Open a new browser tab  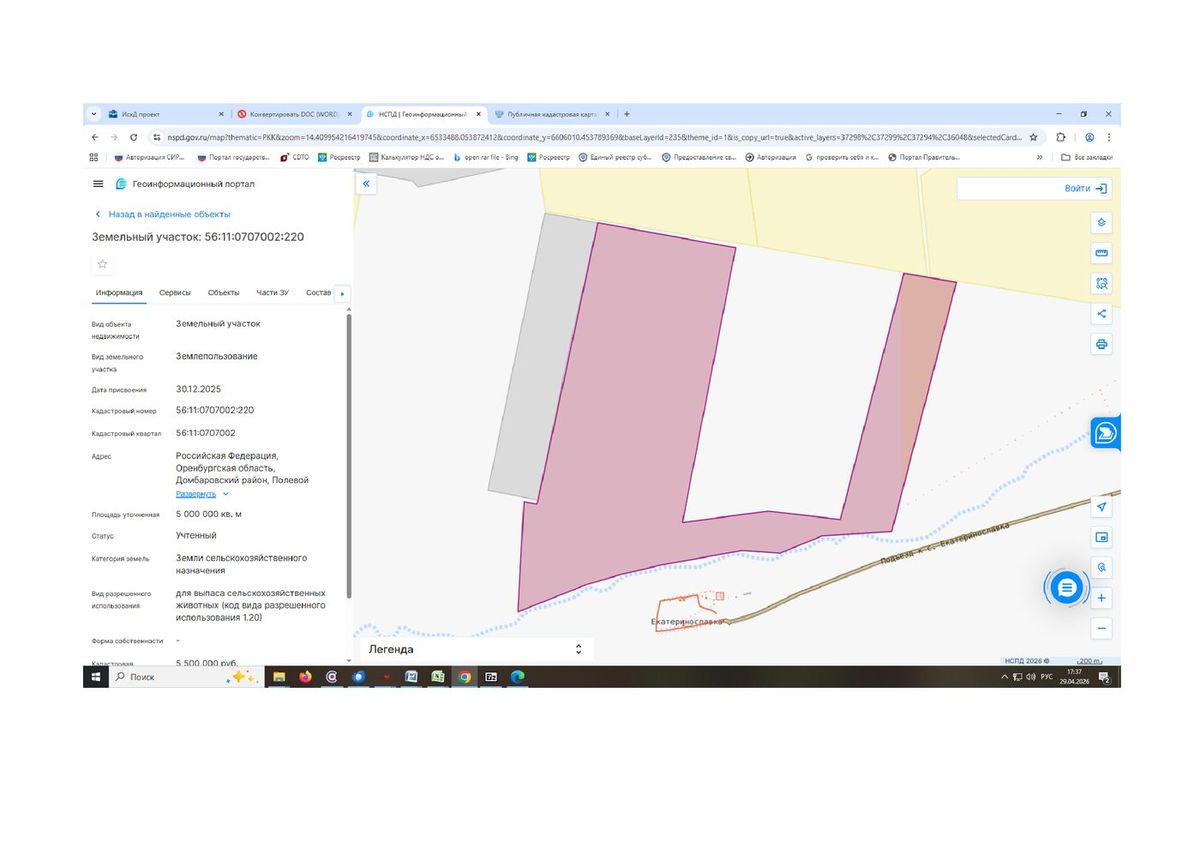[x=627, y=114]
